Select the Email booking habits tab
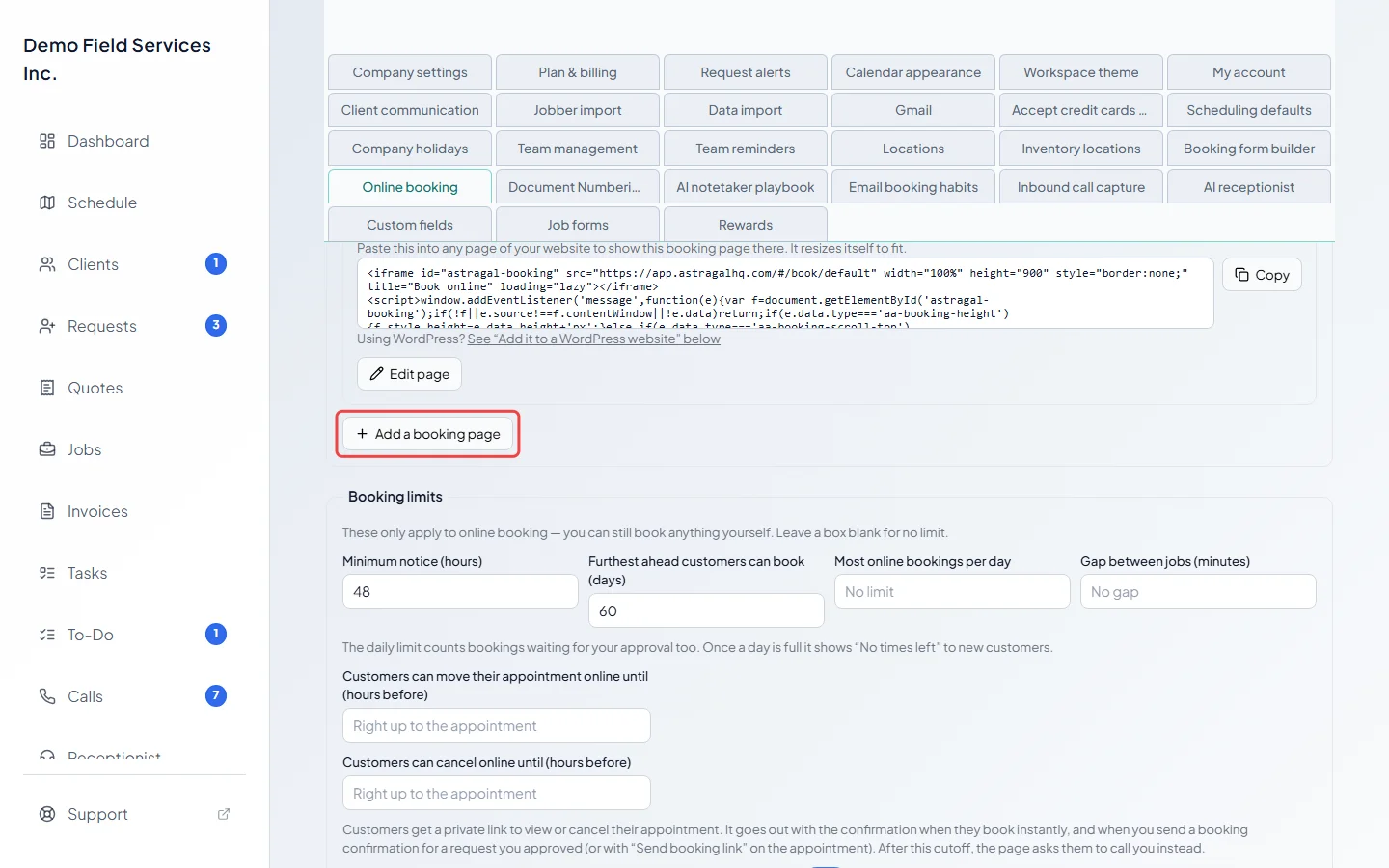The image size is (1389, 868). pyautogui.click(x=913, y=187)
